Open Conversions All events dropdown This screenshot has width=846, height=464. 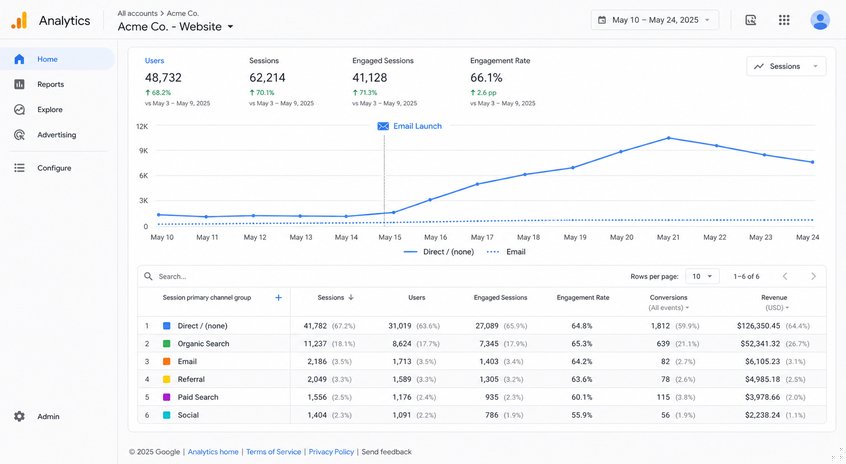tap(668, 308)
